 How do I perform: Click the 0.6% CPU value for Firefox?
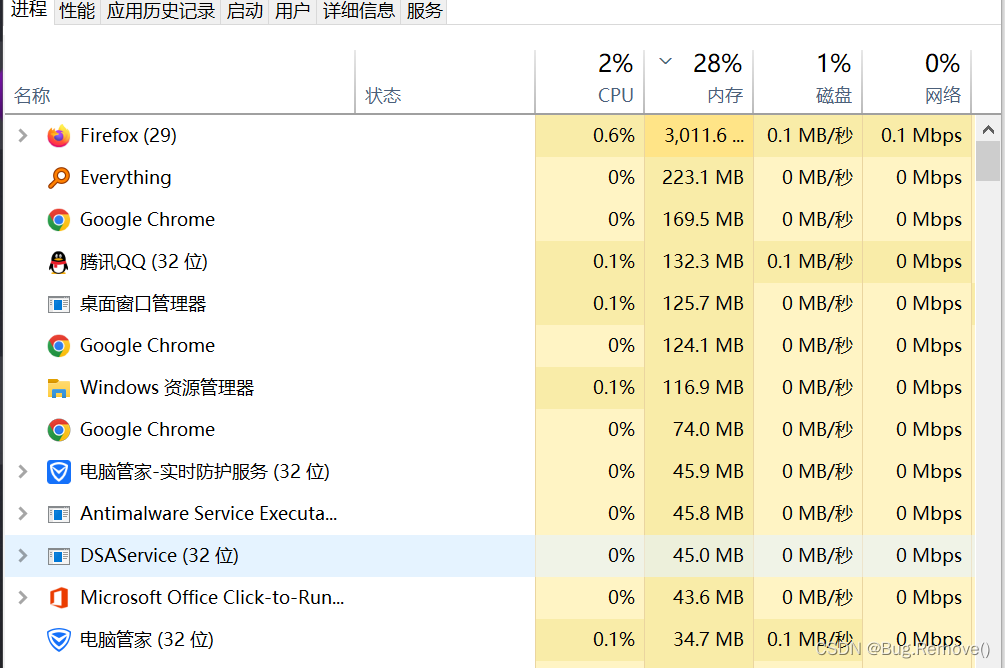613,135
